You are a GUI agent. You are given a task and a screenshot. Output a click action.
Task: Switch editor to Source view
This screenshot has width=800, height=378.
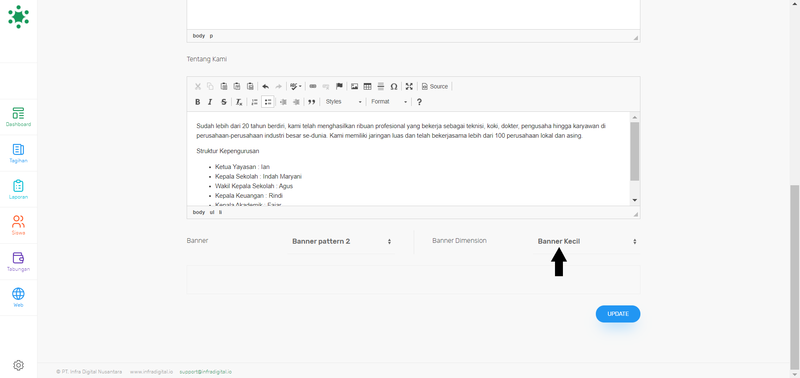(435, 86)
